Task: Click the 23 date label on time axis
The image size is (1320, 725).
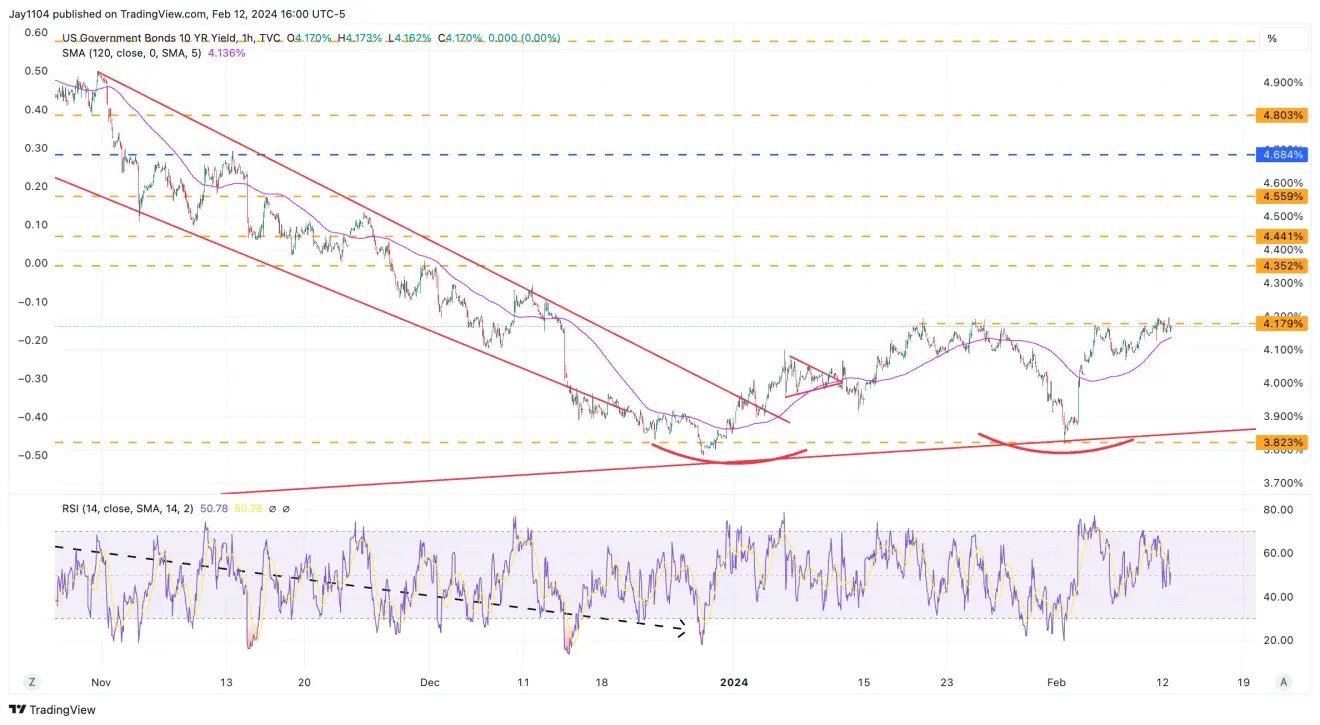Action: [947, 681]
